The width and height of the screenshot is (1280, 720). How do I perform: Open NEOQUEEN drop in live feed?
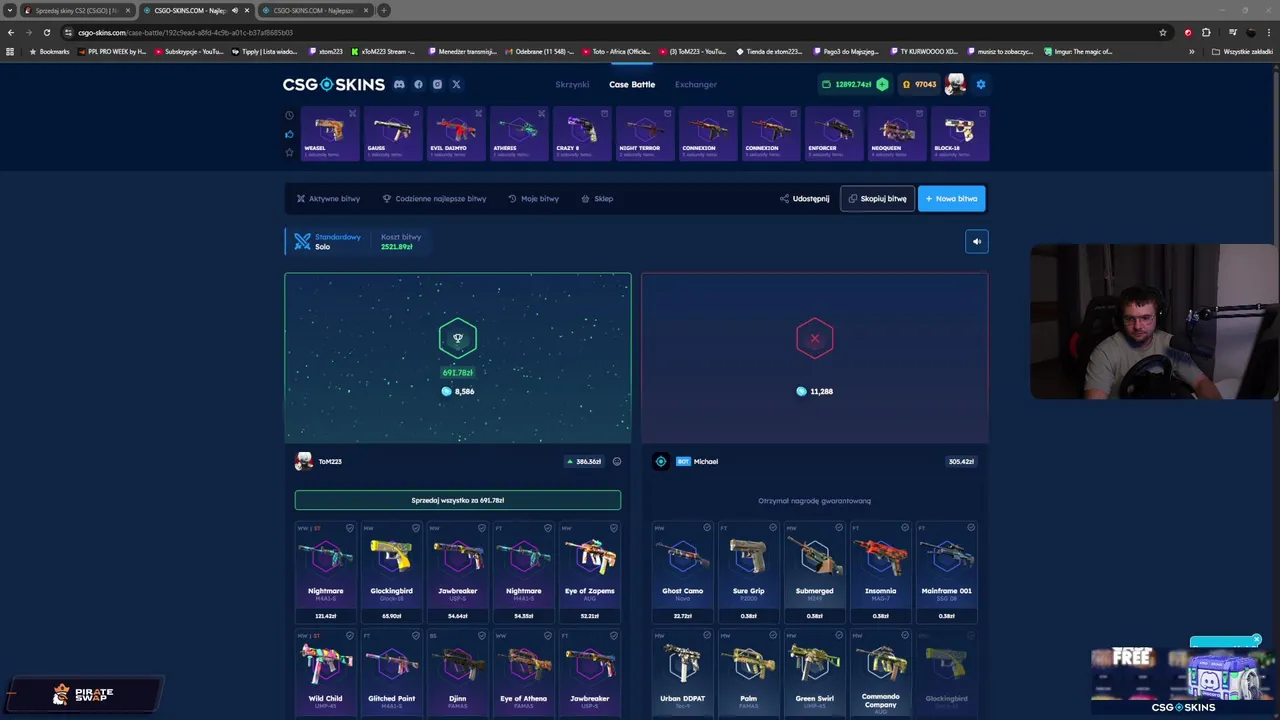[x=896, y=134]
